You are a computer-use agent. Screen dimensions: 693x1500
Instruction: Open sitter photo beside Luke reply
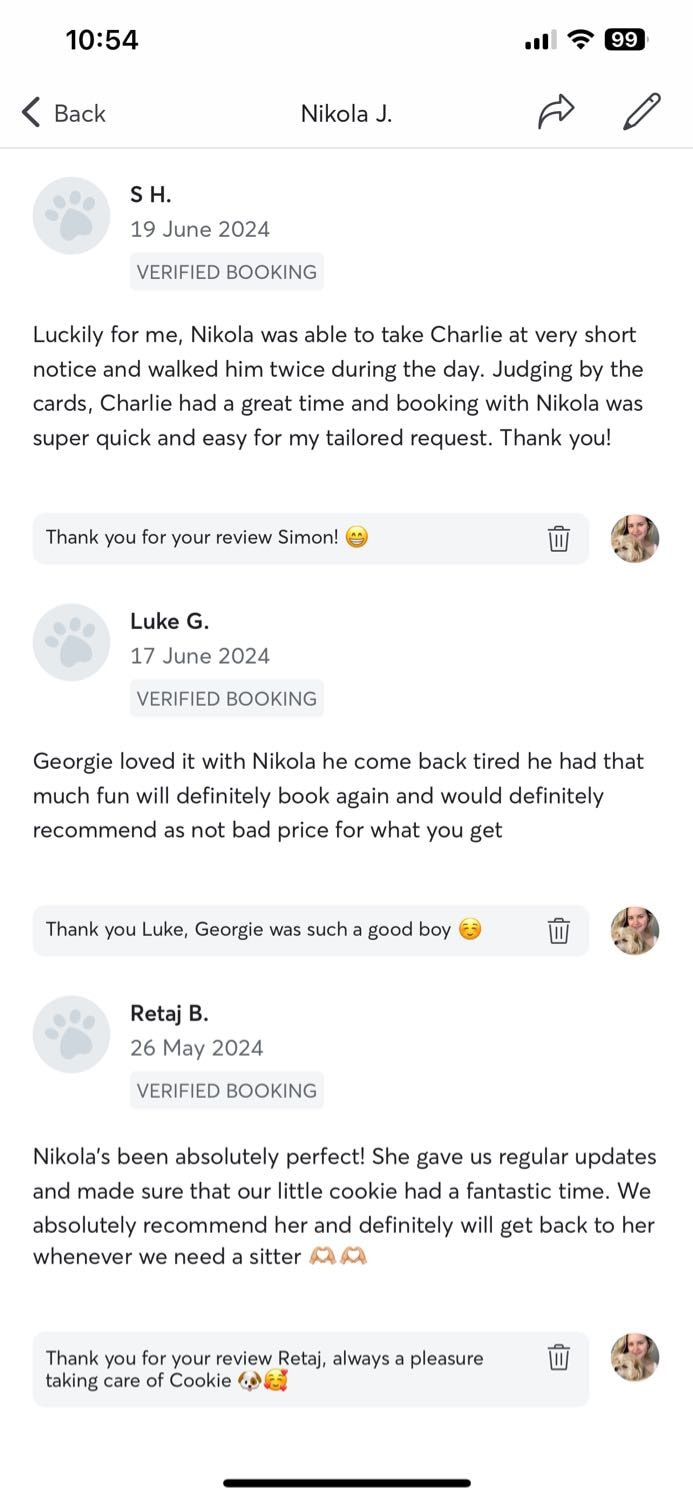click(x=635, y=931)
